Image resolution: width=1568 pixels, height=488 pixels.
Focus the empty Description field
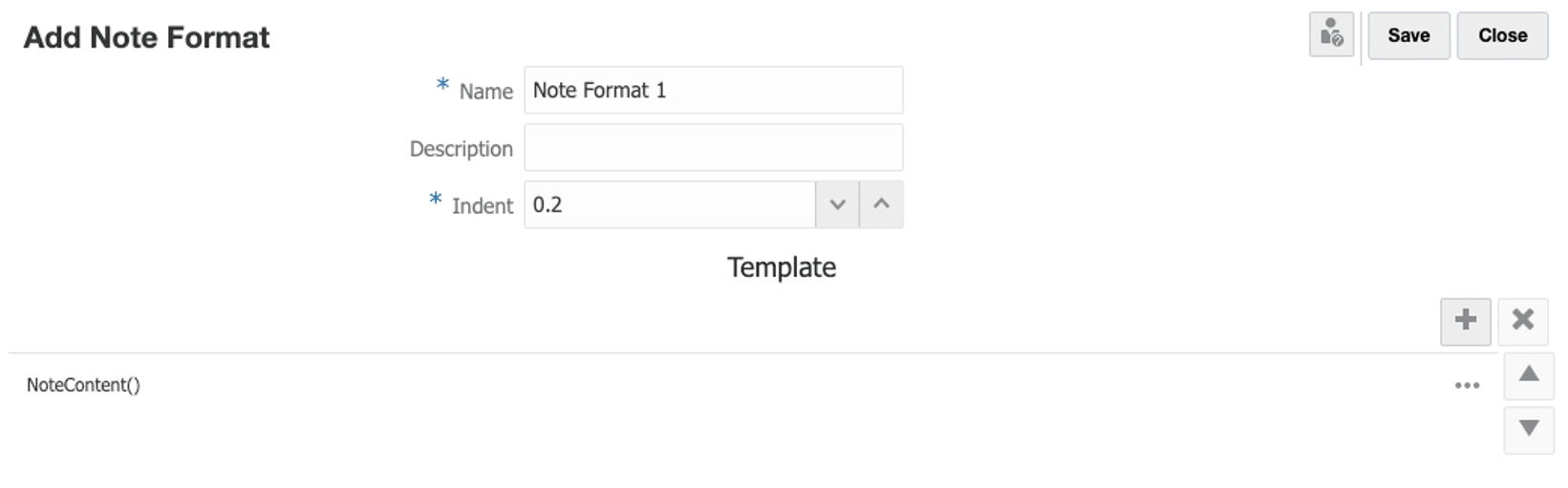(713, 148)
